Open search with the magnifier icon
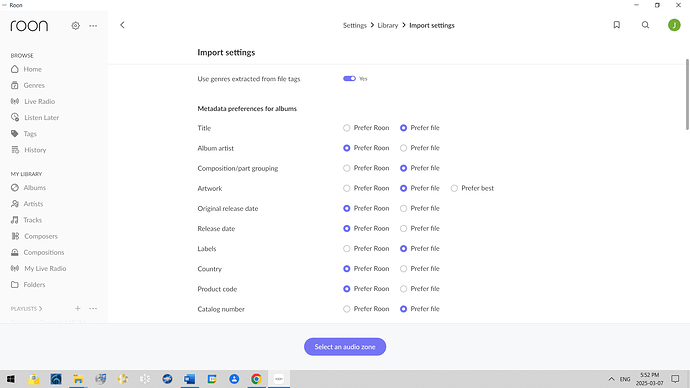Screen dimensions: 690x388 click(x=645, y=25)
